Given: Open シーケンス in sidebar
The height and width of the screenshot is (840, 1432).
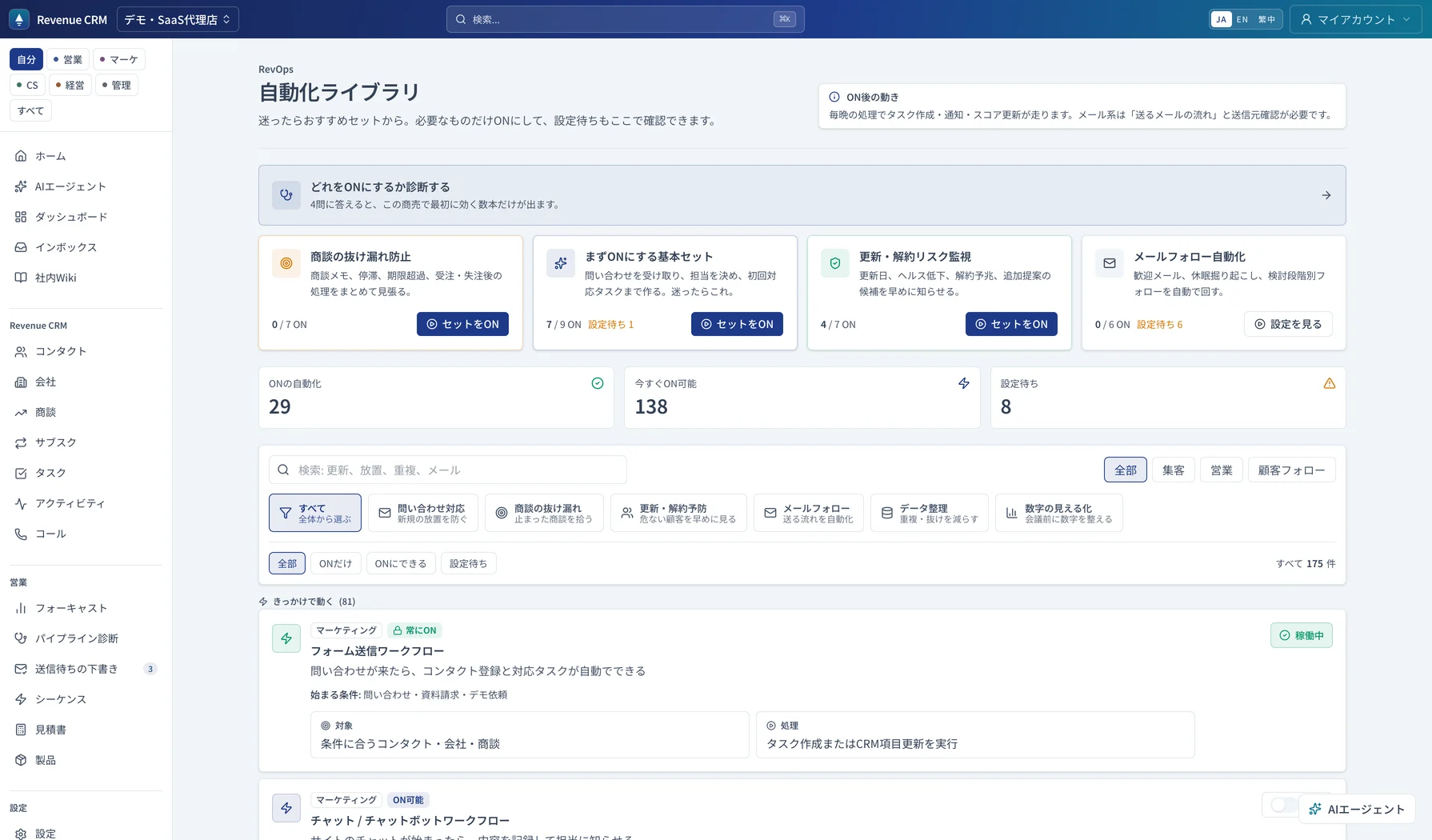Looking at the screenshot, I should [86, 699].
